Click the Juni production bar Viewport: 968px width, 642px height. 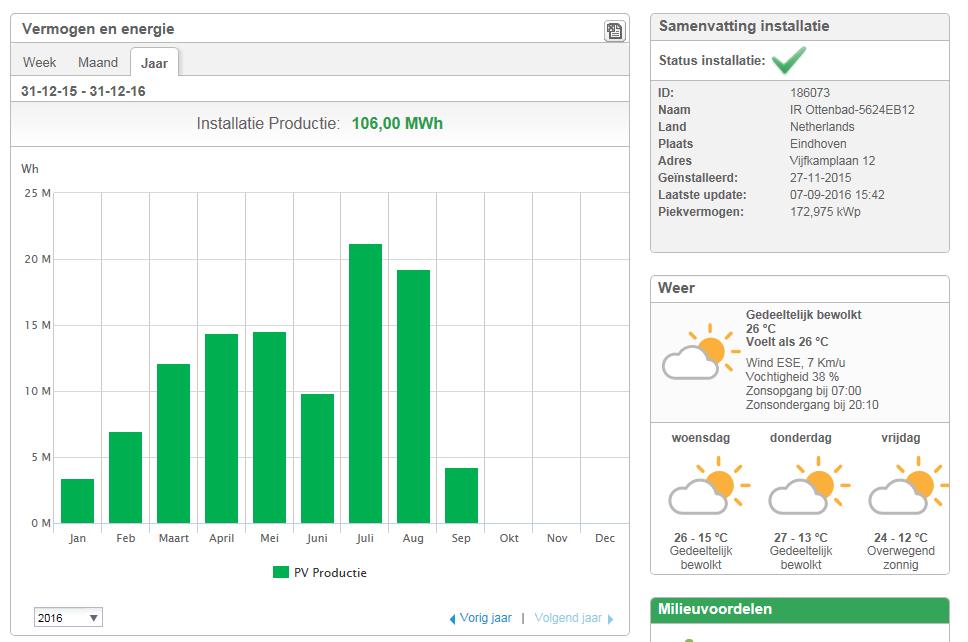click(317, 458)
